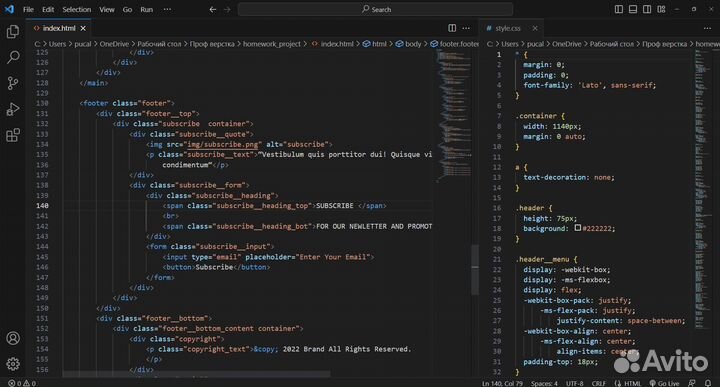Click the Go Live status bar button
Screen dimensions: 720x387
pos(664,383)
